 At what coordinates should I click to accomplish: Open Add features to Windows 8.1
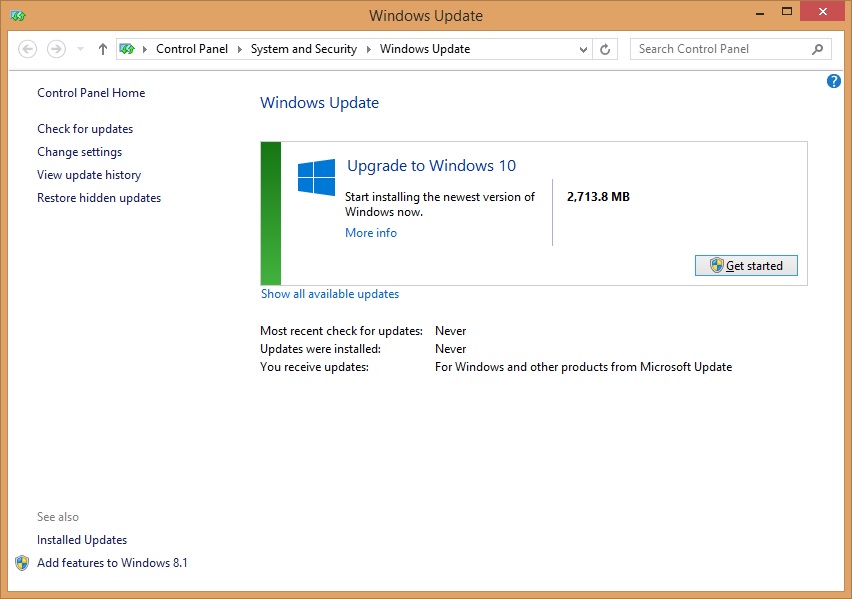pyautogui.click(x=112, y=563)
